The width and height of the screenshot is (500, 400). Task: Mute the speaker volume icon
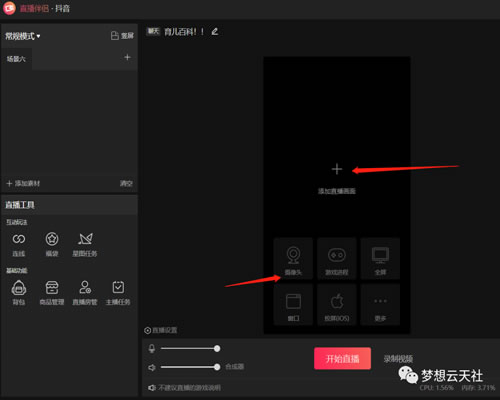(152, 367)
